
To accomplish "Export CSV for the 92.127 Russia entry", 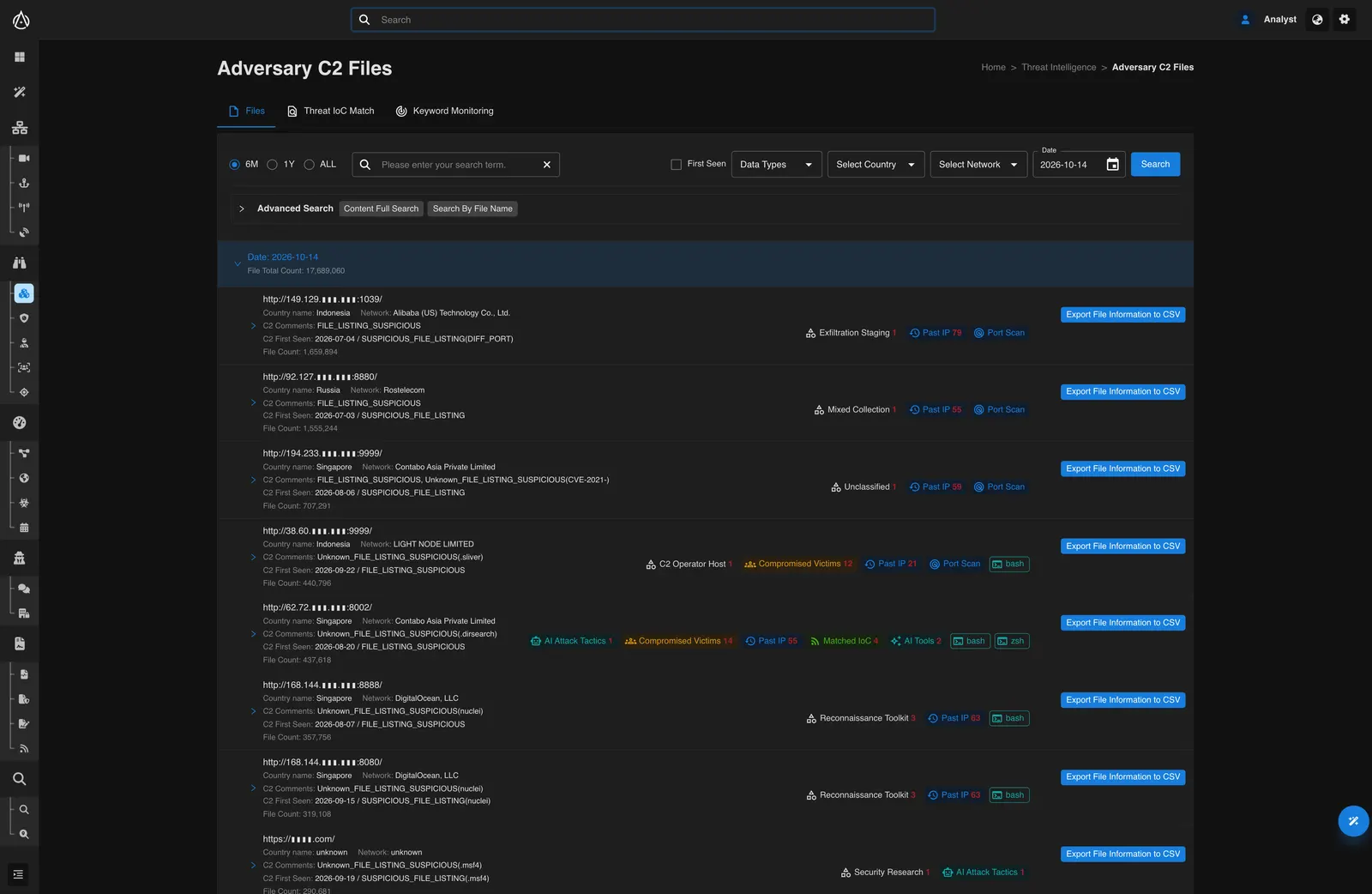I will [x=1122, y=392].
